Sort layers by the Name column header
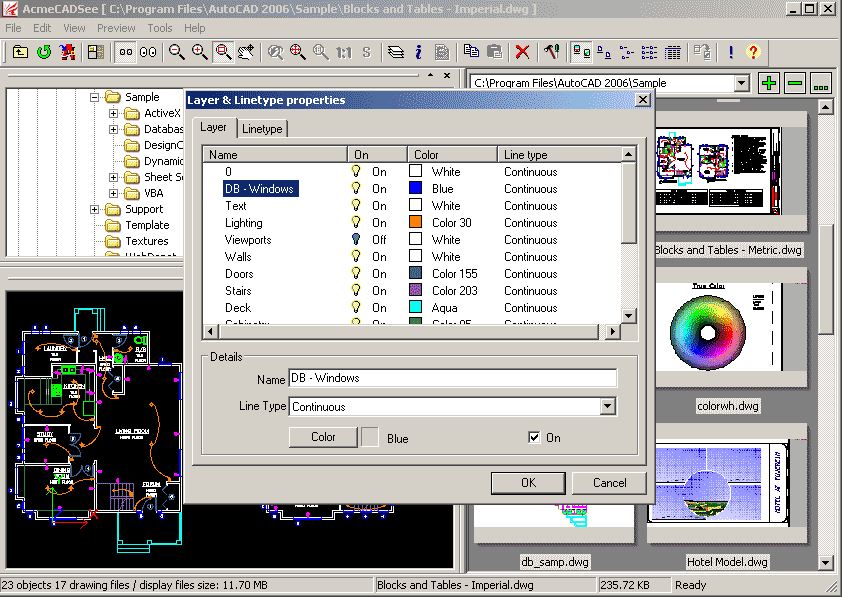842x597 pixels. pyautogui.click(x=275, y=155)
